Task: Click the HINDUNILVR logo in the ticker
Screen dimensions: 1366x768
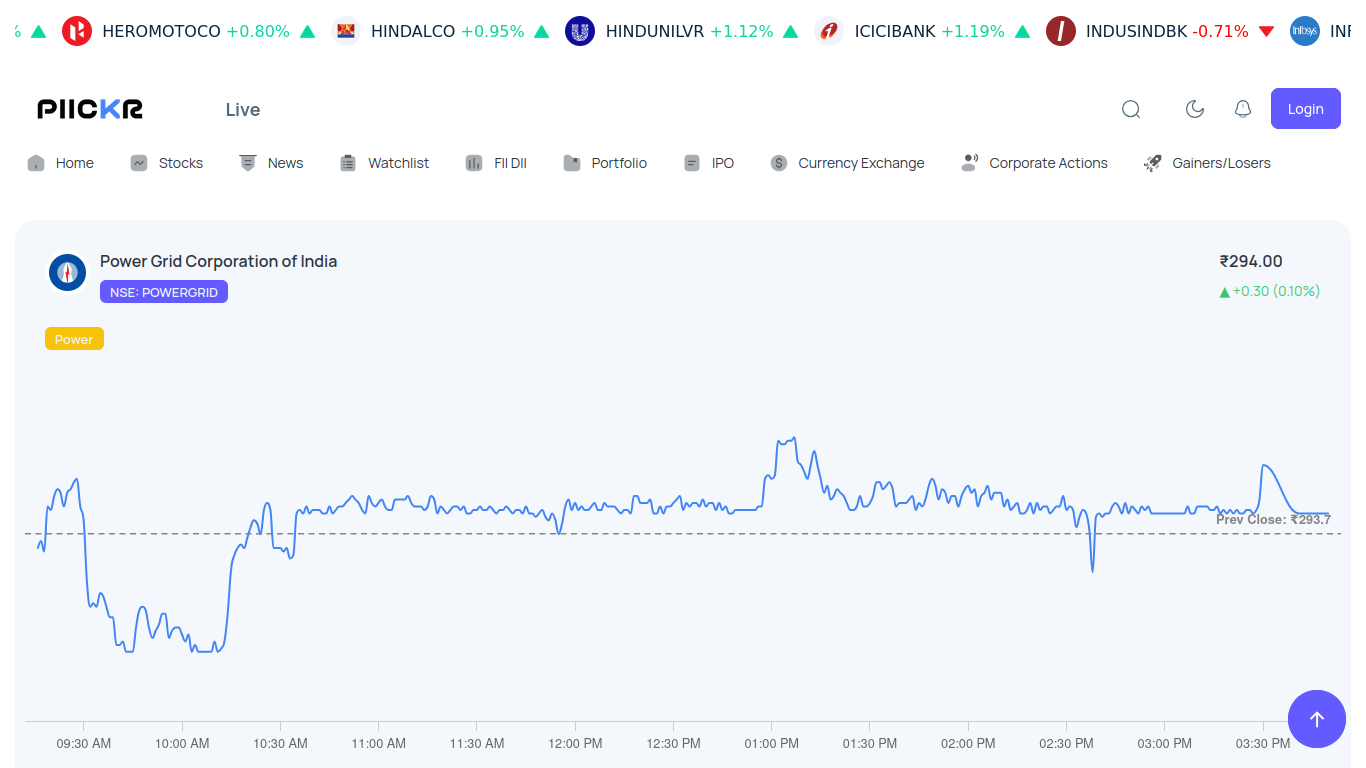Action: (580, 31)
